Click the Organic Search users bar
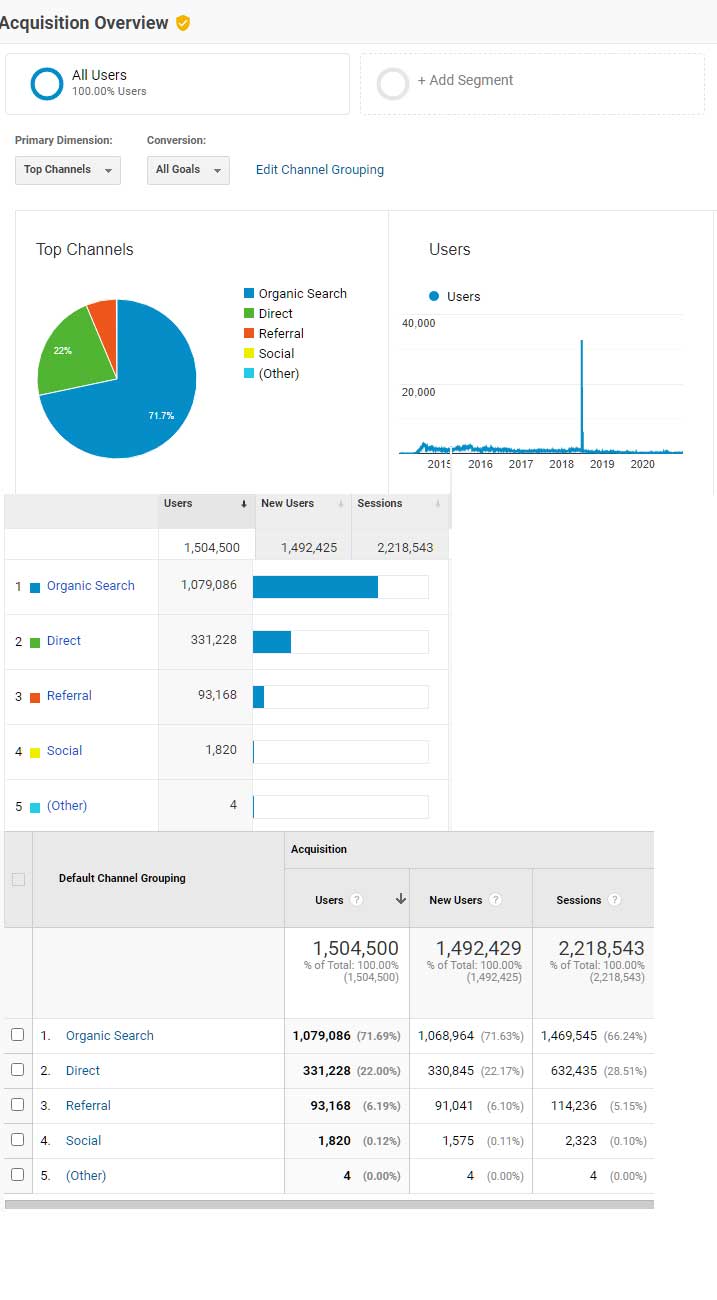The width and height of the screenshot is (717, 1300). click(315, 587)
